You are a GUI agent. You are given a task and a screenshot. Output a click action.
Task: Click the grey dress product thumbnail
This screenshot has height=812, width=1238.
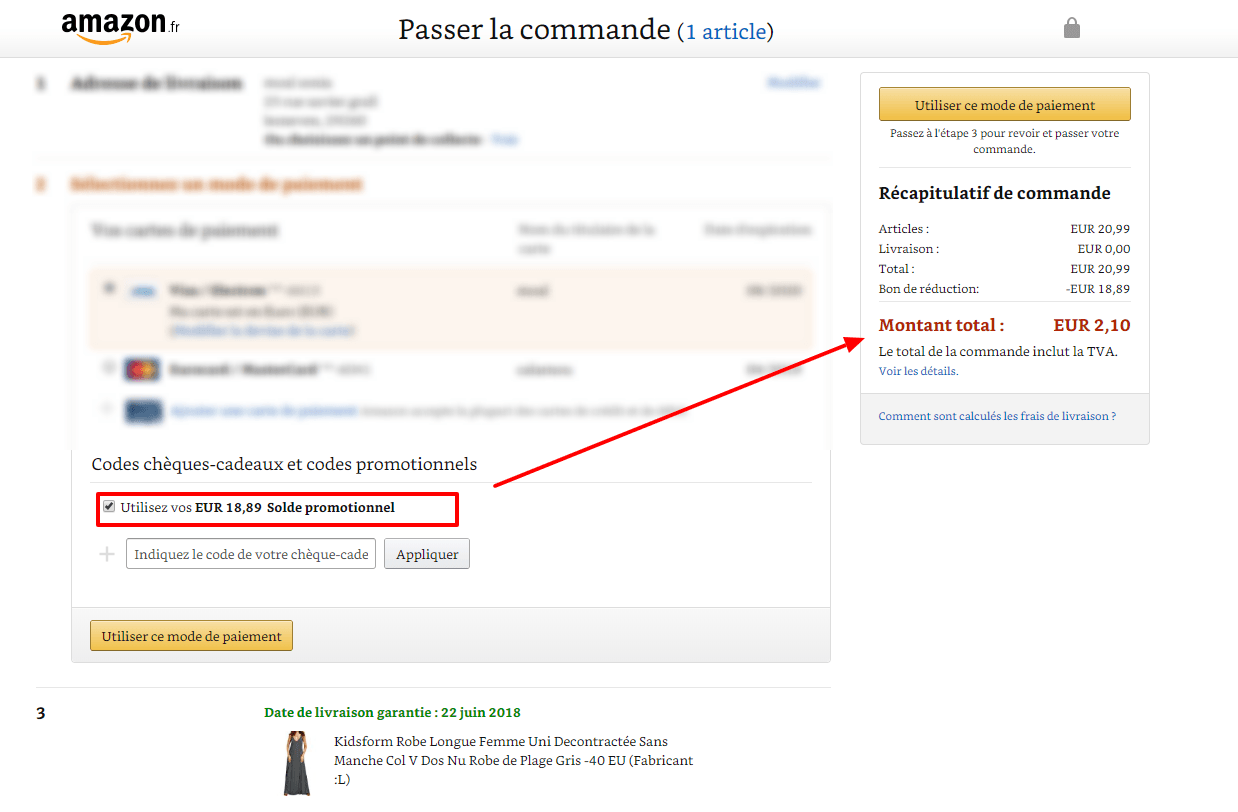click(296, 763)
